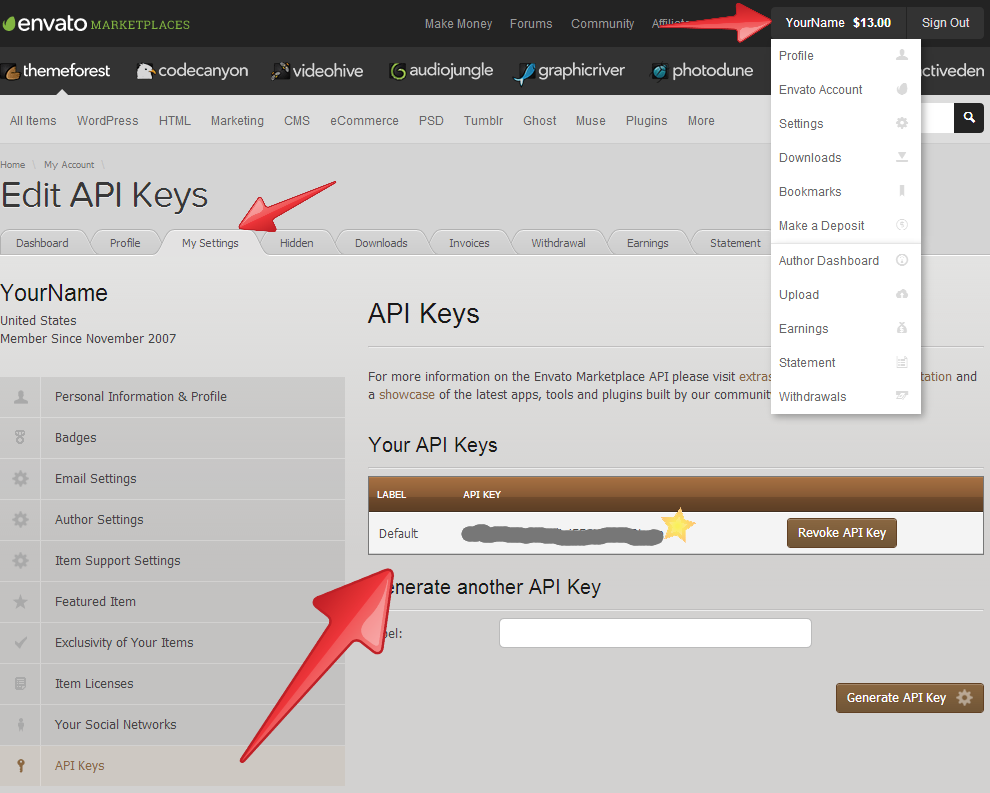Open ThemeForest marketplace logo
Viewport: 990px width, 793px height.
pyautogui.click(x=57, y=71)
